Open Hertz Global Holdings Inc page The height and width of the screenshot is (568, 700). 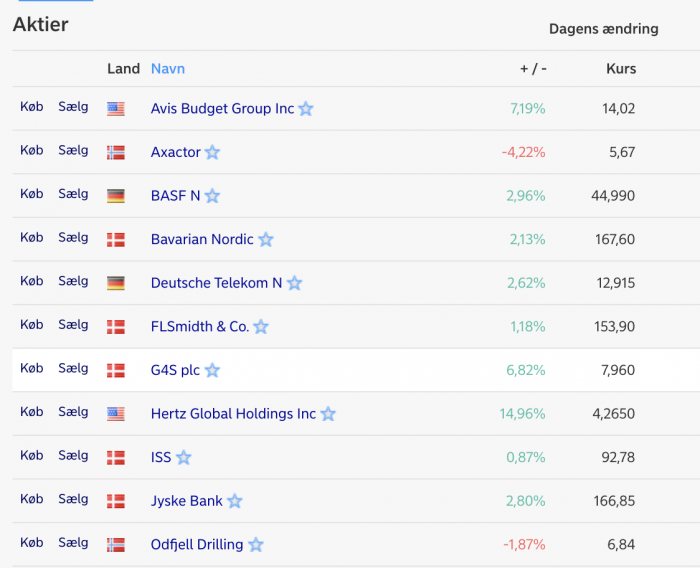coord(233,414)
